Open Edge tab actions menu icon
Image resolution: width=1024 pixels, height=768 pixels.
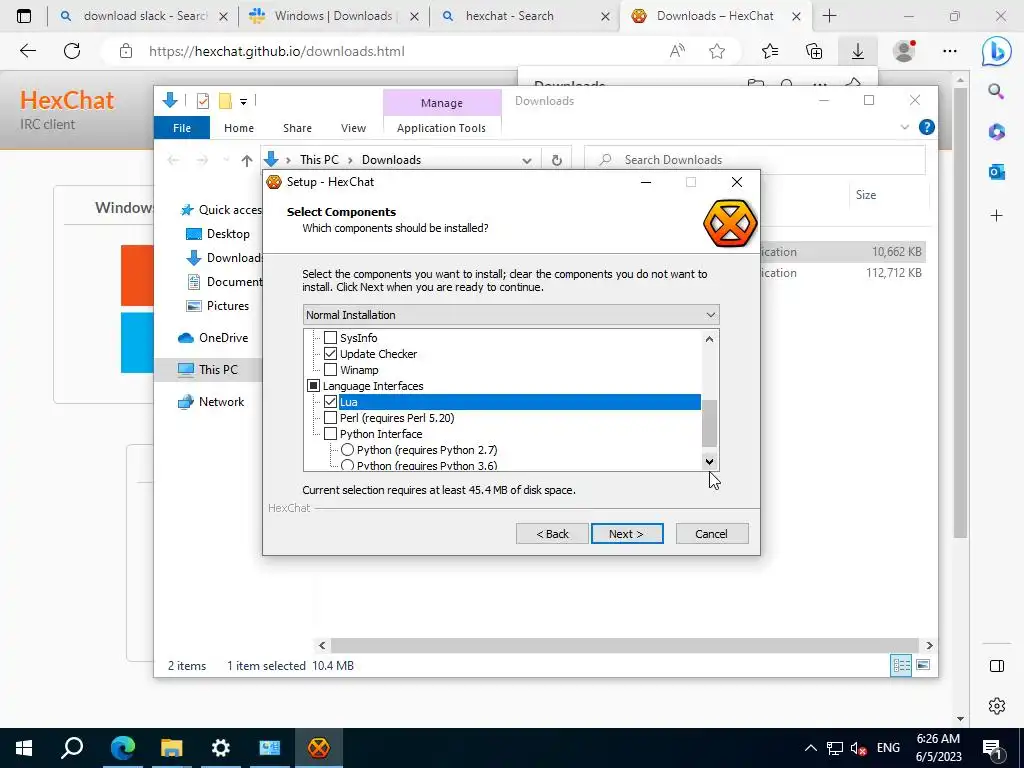(24, 16)
